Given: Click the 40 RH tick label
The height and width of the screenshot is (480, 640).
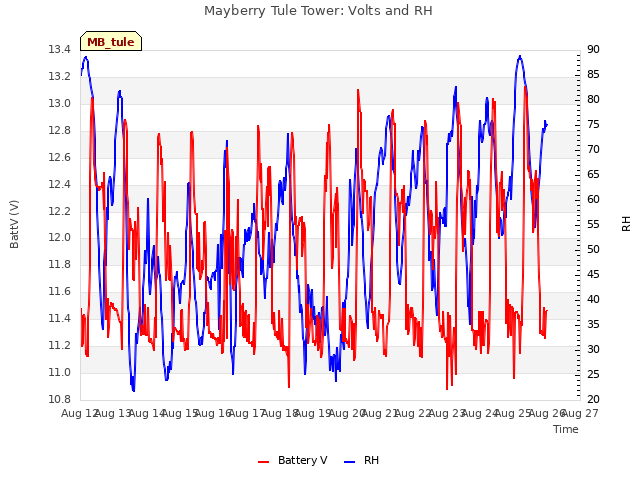Looking at the screenshot, I should point(593,300).
